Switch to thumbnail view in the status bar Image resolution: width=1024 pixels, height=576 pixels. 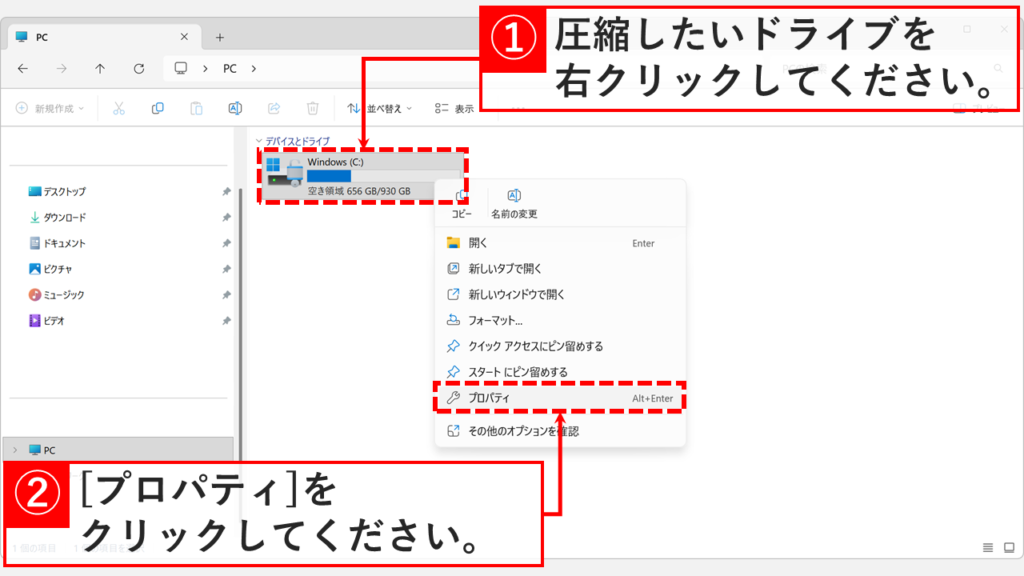tap(1008, 548)
